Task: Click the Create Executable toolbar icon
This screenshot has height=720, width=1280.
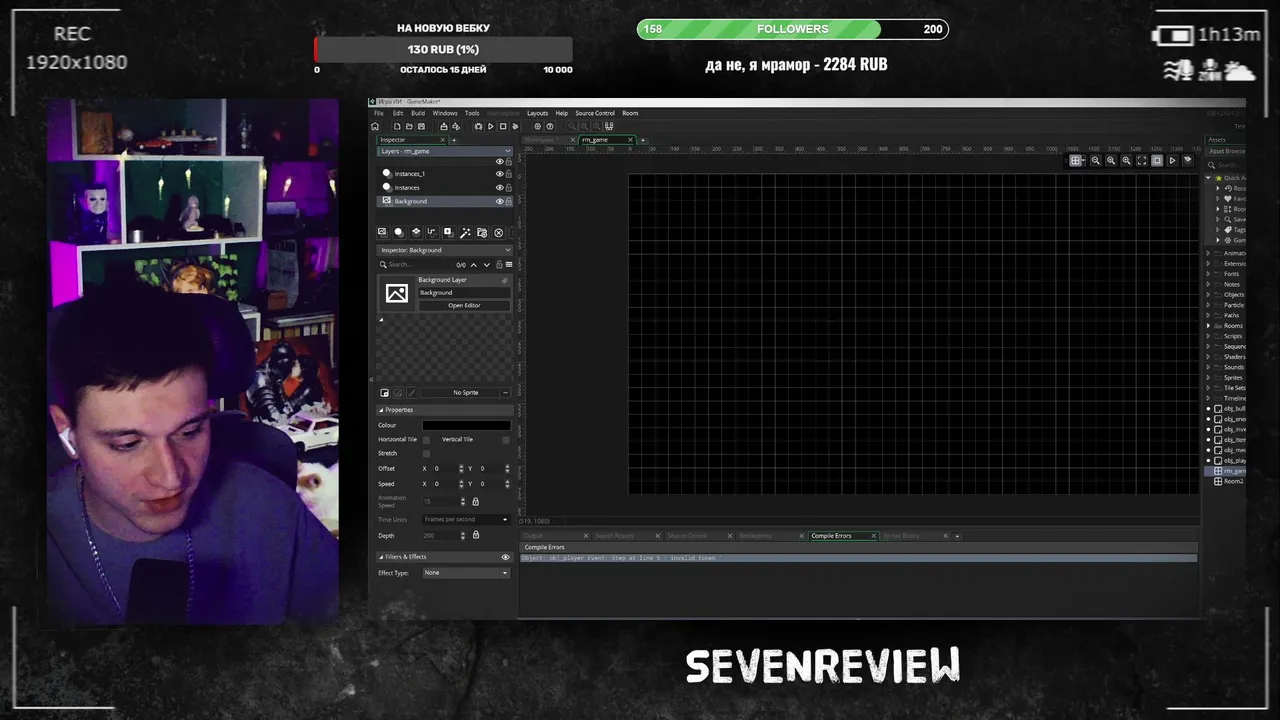Action: coord(444,127)
